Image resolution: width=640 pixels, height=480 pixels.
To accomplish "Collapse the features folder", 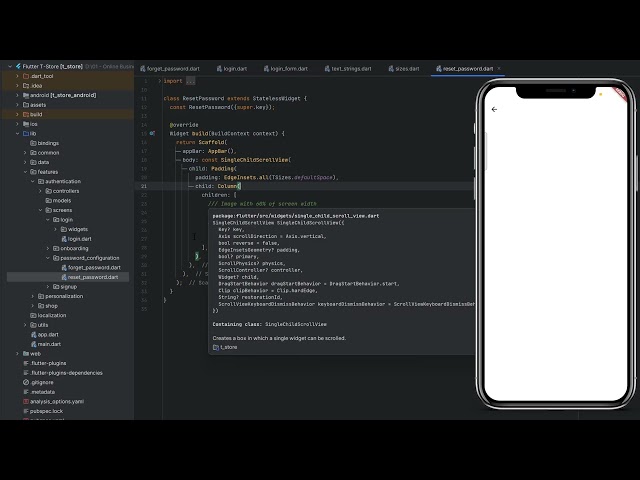I will 25,172.
